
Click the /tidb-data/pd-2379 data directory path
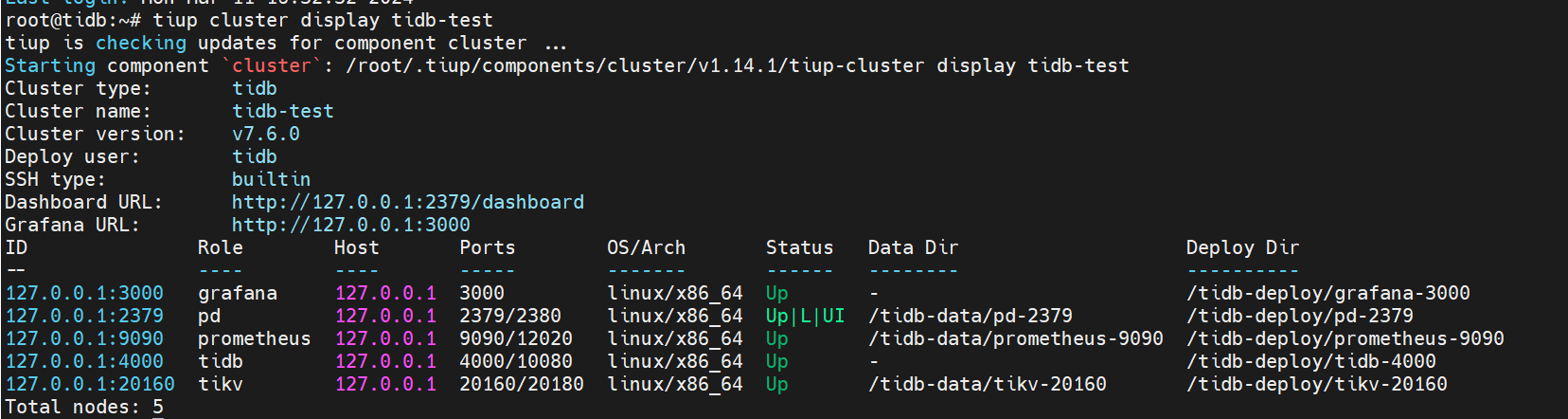[x=970, y=316]
